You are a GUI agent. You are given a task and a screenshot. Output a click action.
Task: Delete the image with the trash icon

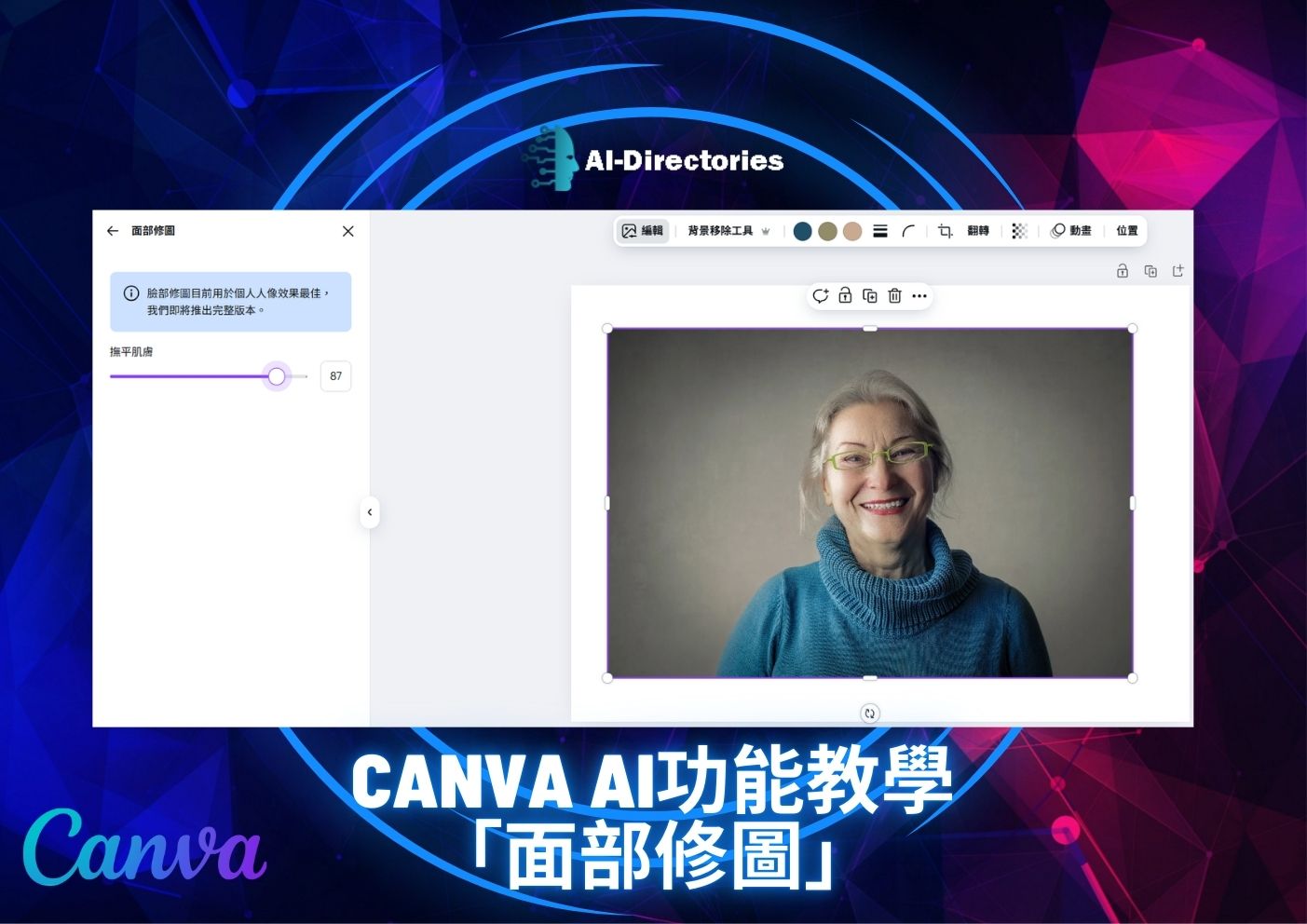point(894,296)
